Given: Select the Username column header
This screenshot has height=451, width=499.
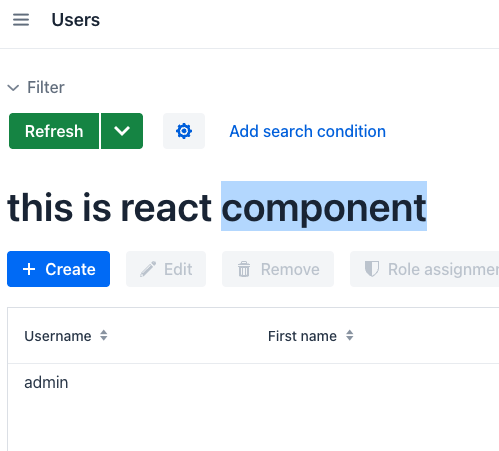Looking at the screenshot, I should (x=58, y=336).
